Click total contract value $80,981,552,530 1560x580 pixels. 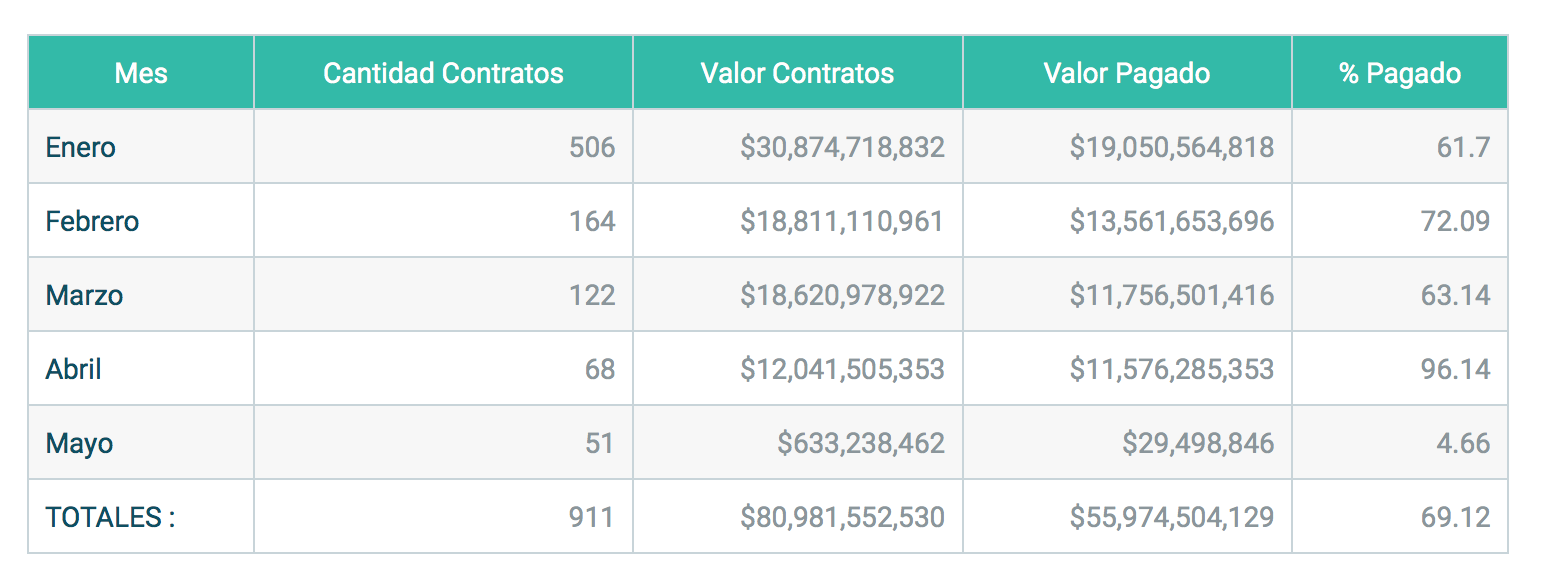[842, 517]
